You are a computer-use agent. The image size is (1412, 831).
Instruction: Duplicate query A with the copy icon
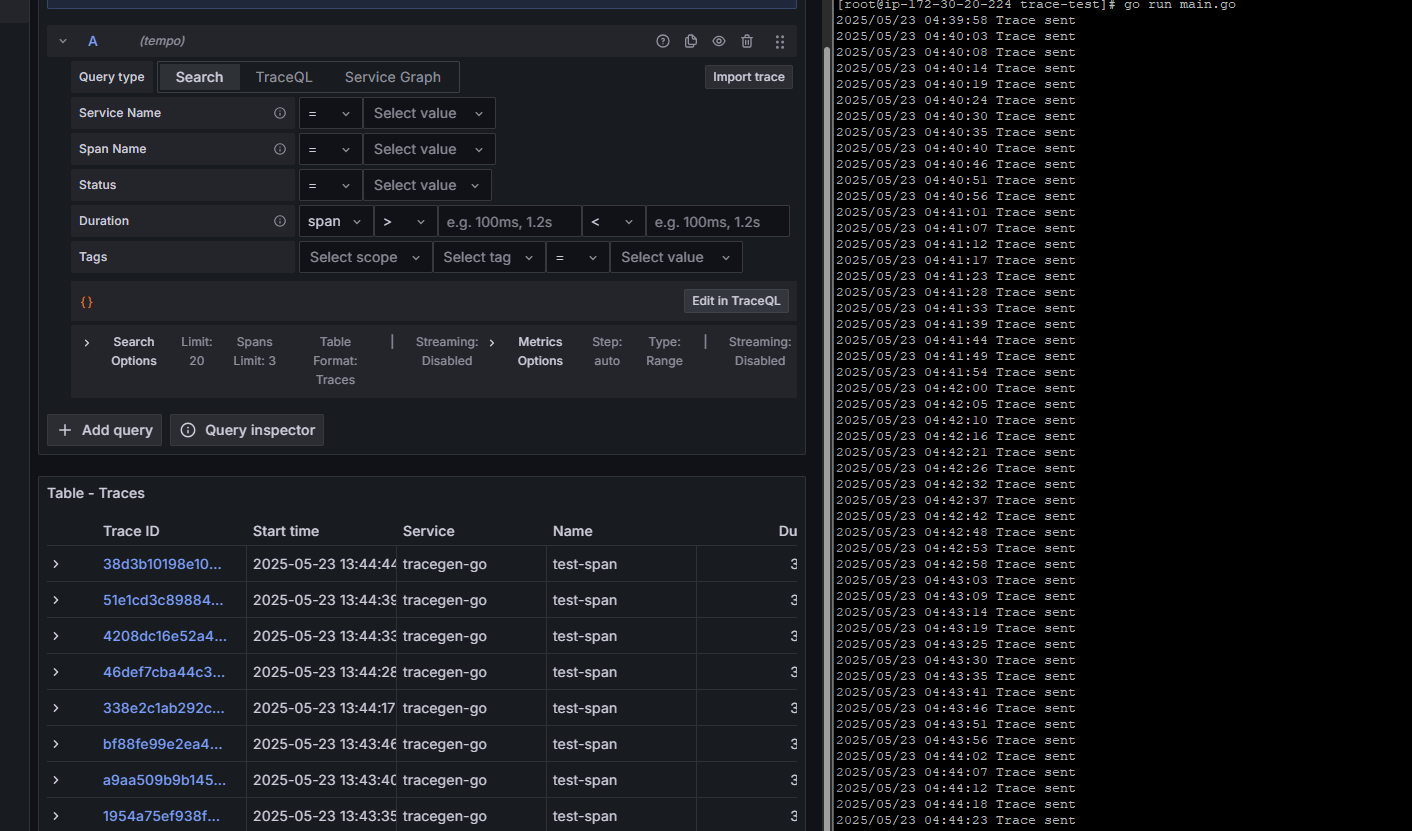691,41
